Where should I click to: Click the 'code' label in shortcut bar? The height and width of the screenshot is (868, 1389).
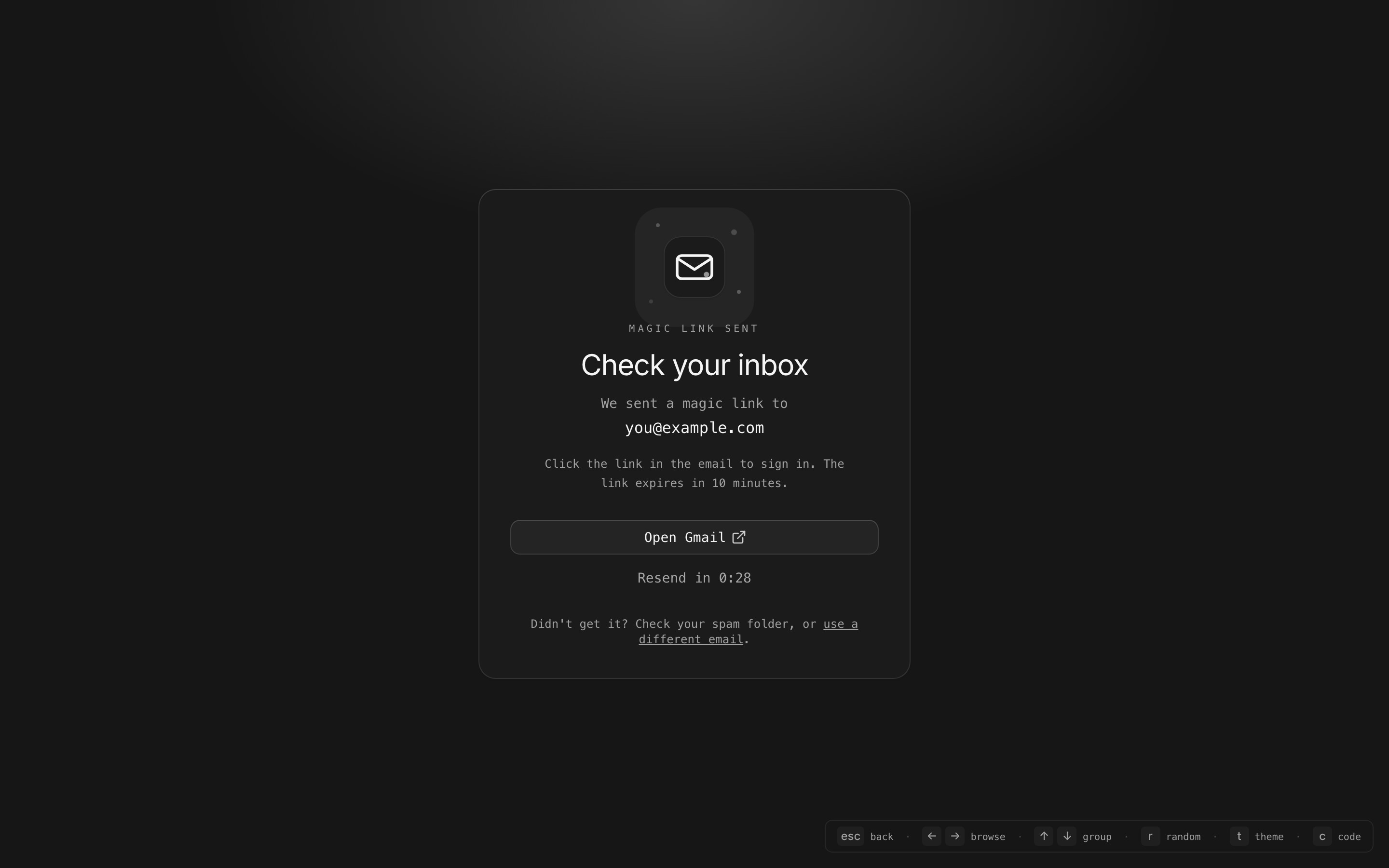click(1349, 837)
